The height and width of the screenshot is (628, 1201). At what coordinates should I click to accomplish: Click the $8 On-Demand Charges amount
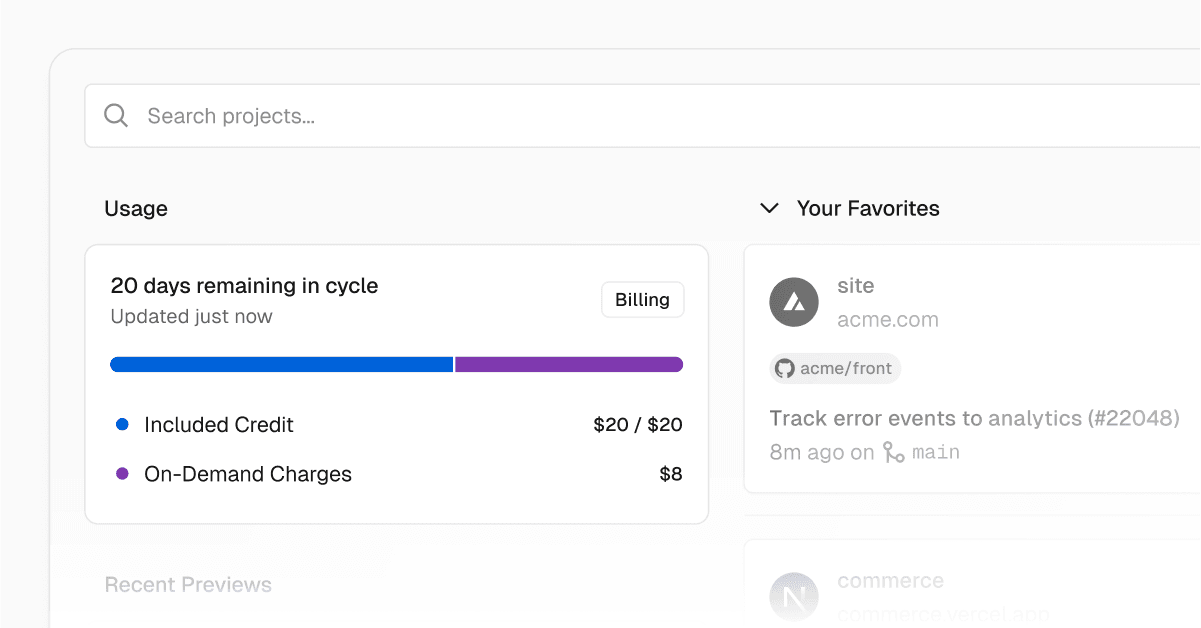[x=670, y=474]
